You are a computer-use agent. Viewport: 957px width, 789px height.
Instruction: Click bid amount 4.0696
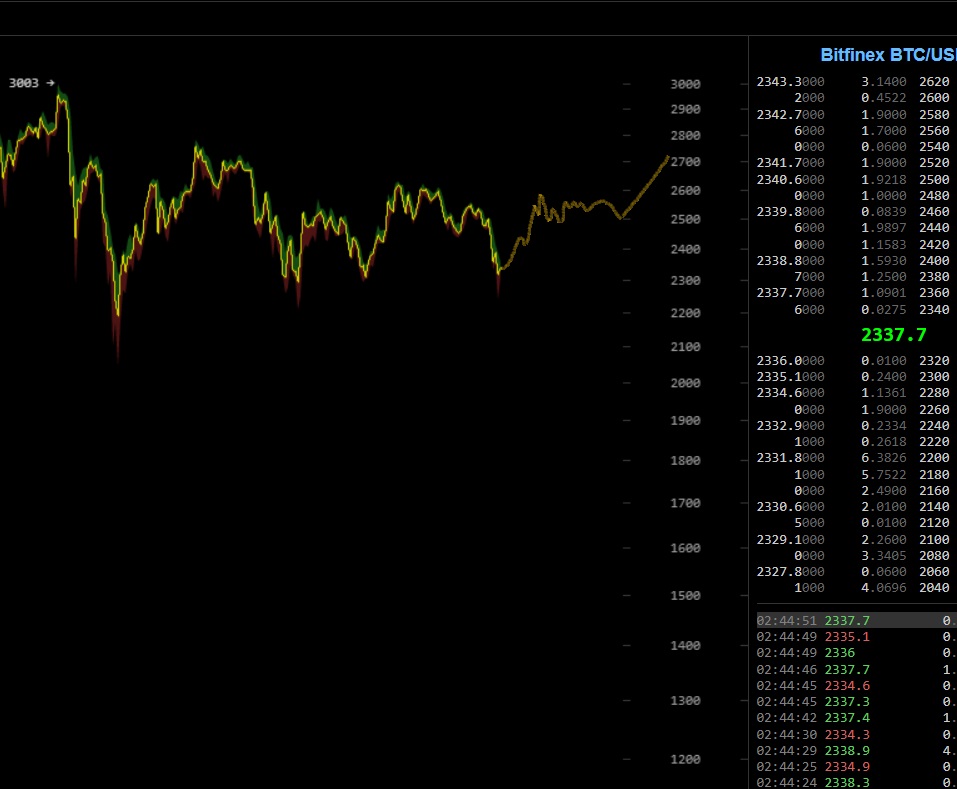click(x=884, y=588)
